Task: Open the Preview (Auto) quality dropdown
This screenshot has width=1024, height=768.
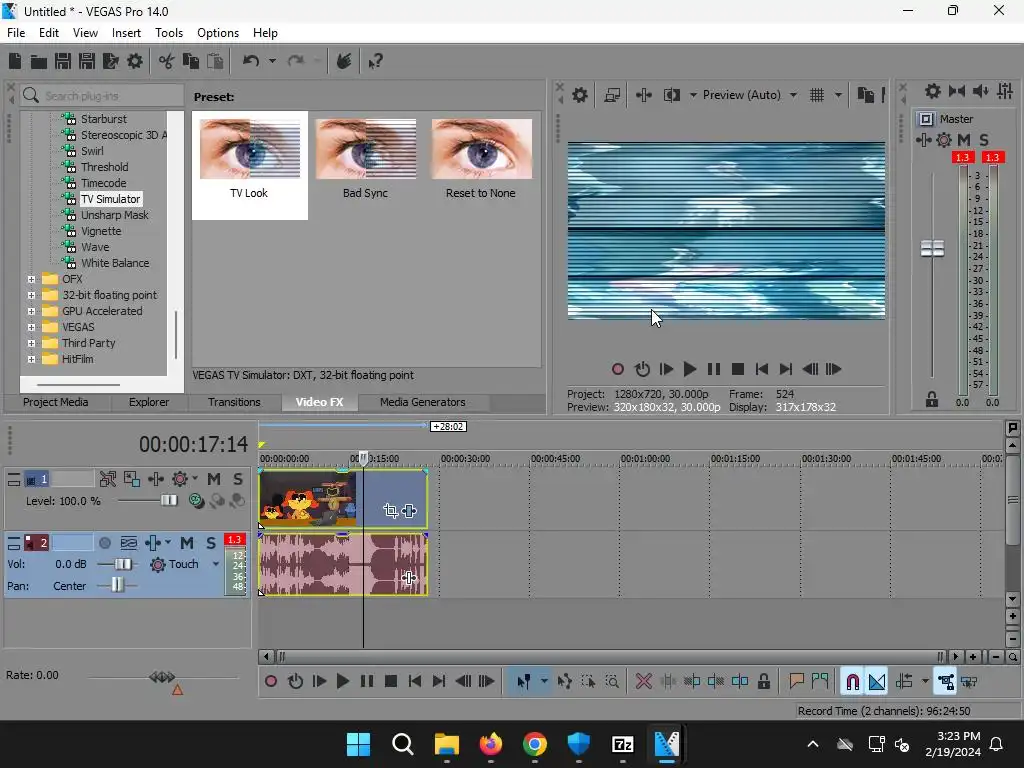Action: (793, 95)
